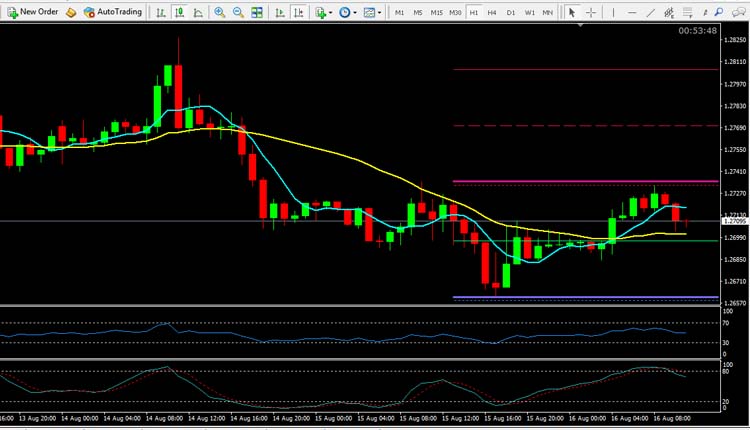
Task: Open the search magnifier icon
Action: point(718,12)
